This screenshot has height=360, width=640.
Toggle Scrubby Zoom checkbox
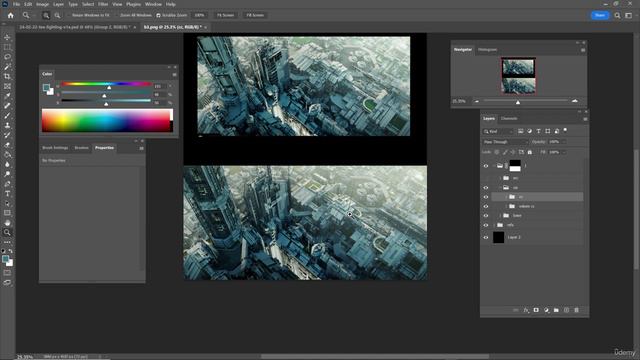click(x=158, y=16)
